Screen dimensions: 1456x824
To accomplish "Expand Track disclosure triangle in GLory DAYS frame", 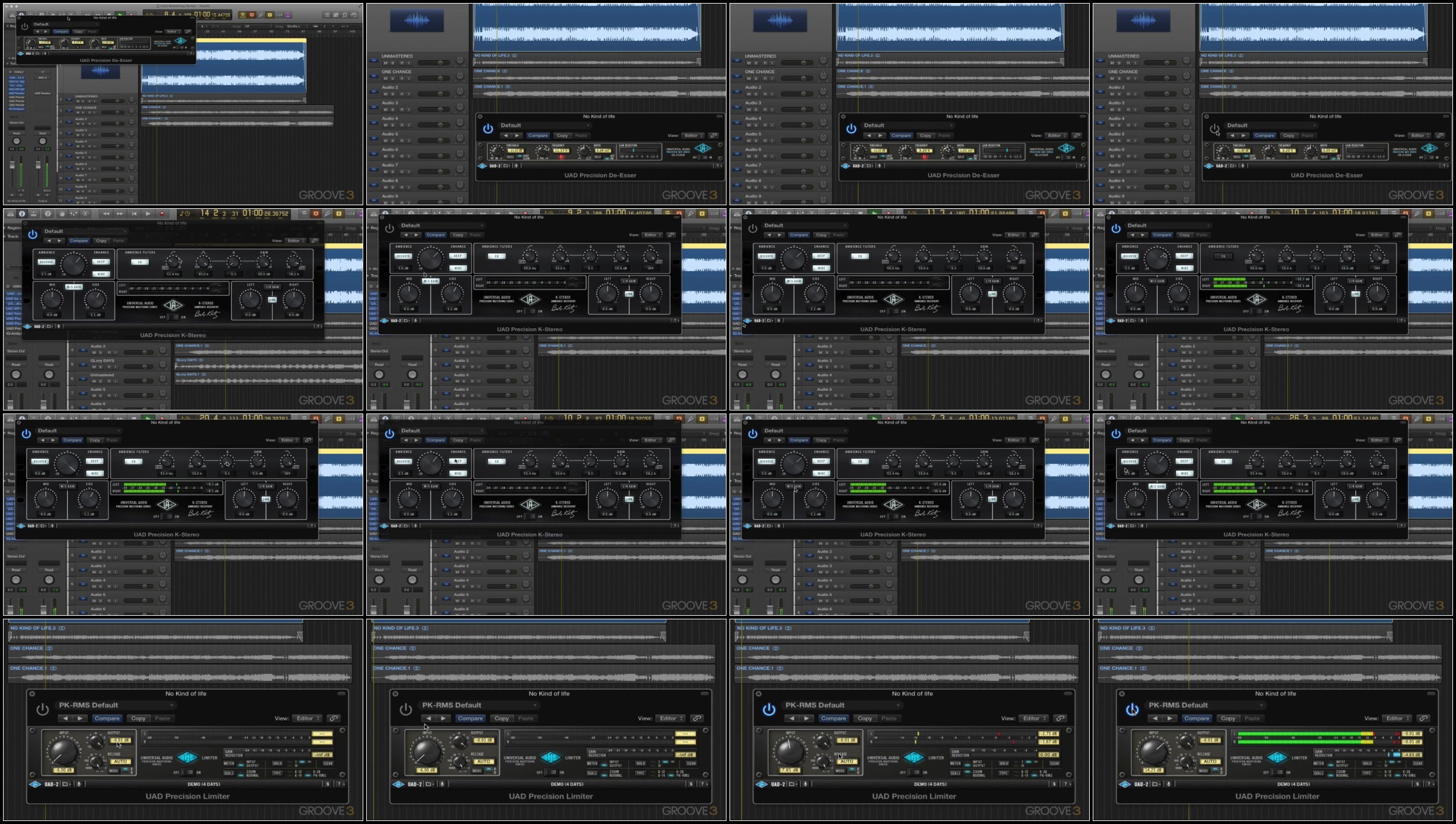I will tap(6, 236).
